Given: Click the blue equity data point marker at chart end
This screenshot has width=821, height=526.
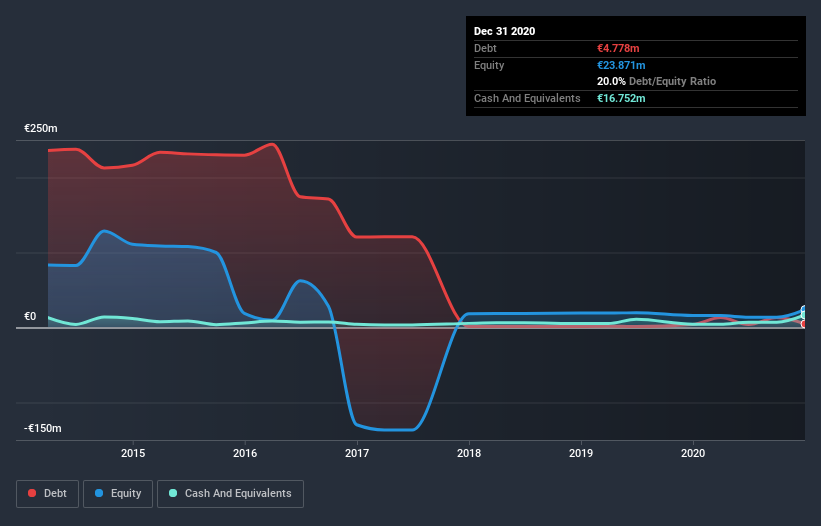Looking at the screenshot, I should coord(804,309).
